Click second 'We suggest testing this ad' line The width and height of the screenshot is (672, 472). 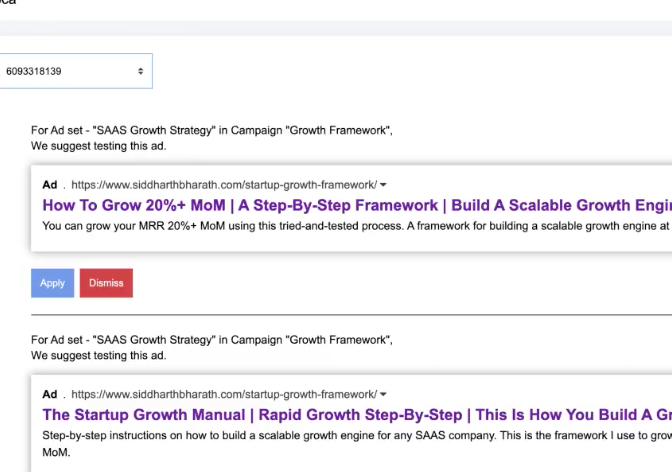(98, 355)
